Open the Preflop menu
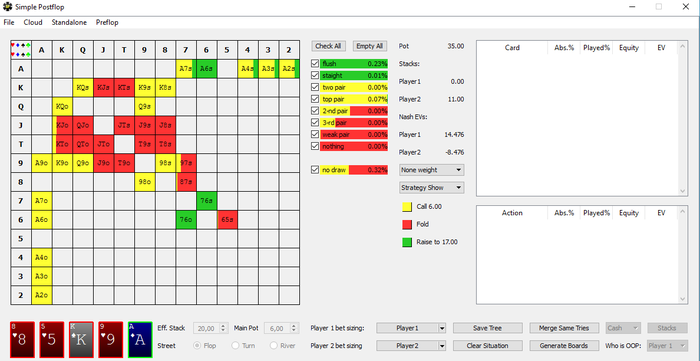 (107, 22)
